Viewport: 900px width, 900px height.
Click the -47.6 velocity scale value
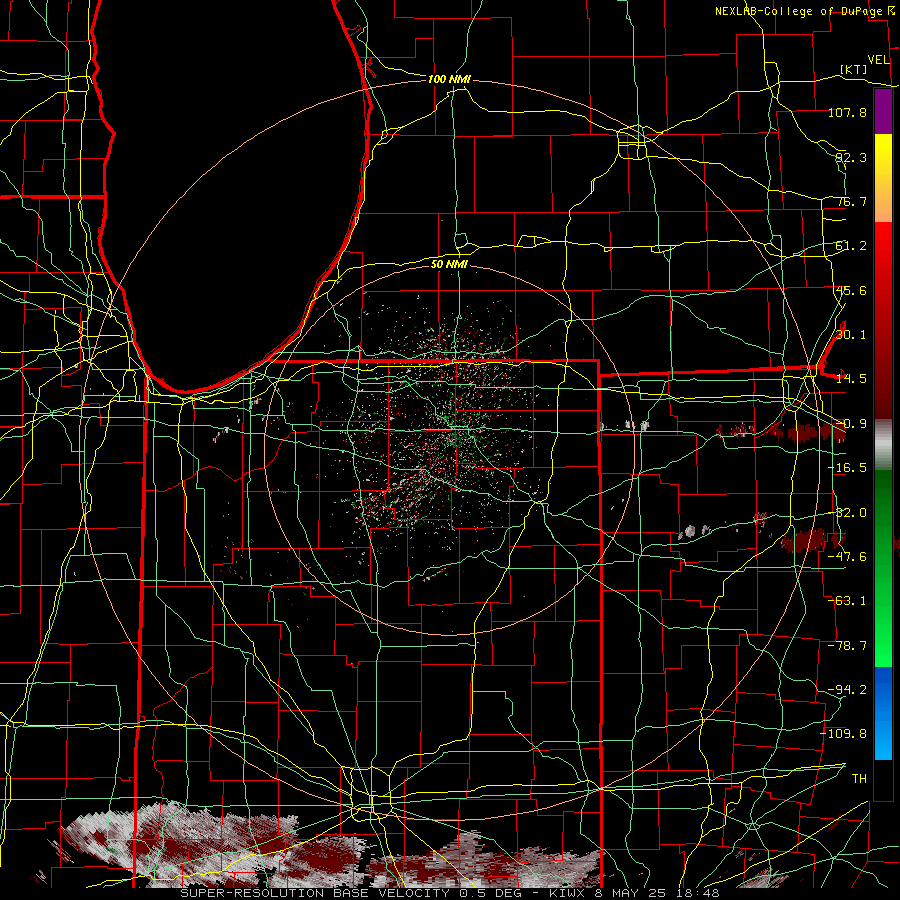click(x=847, y=557)
